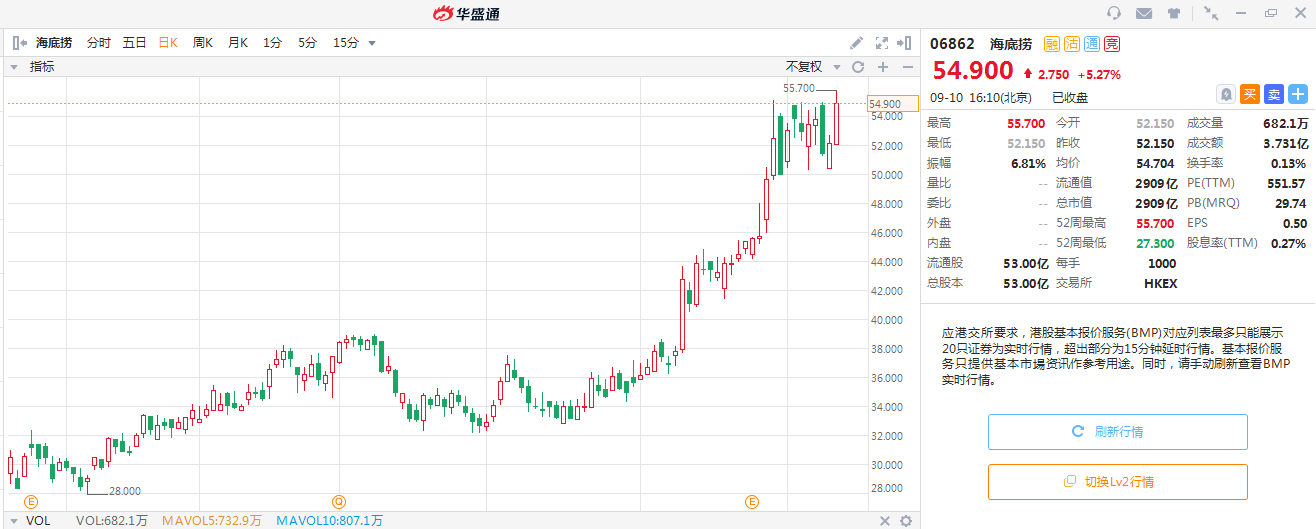The width and height of the screenshot is (1316, 529).
Task: Set a price alert bell icon
Action: 1226,94
